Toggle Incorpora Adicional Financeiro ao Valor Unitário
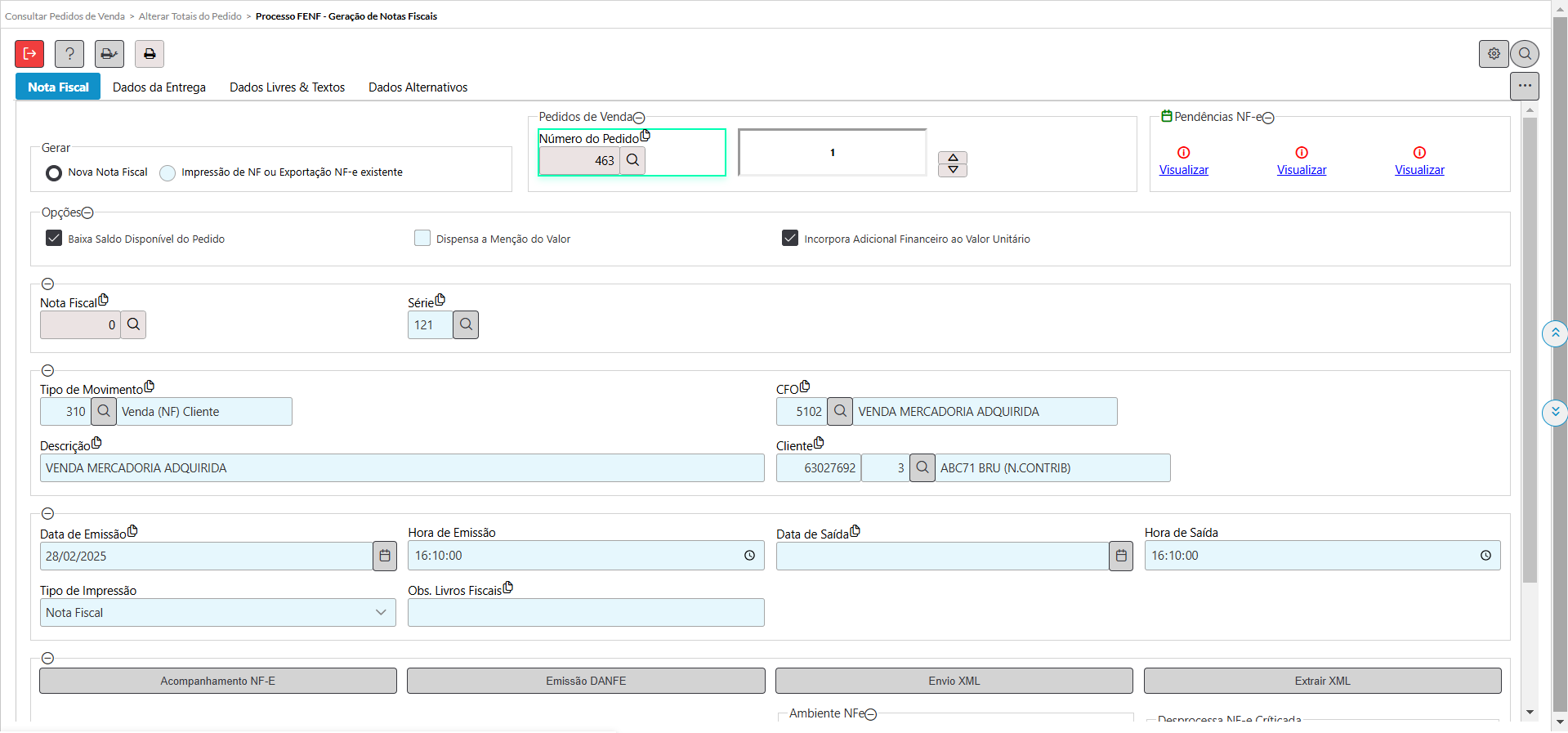 click(x=790, y=239)
